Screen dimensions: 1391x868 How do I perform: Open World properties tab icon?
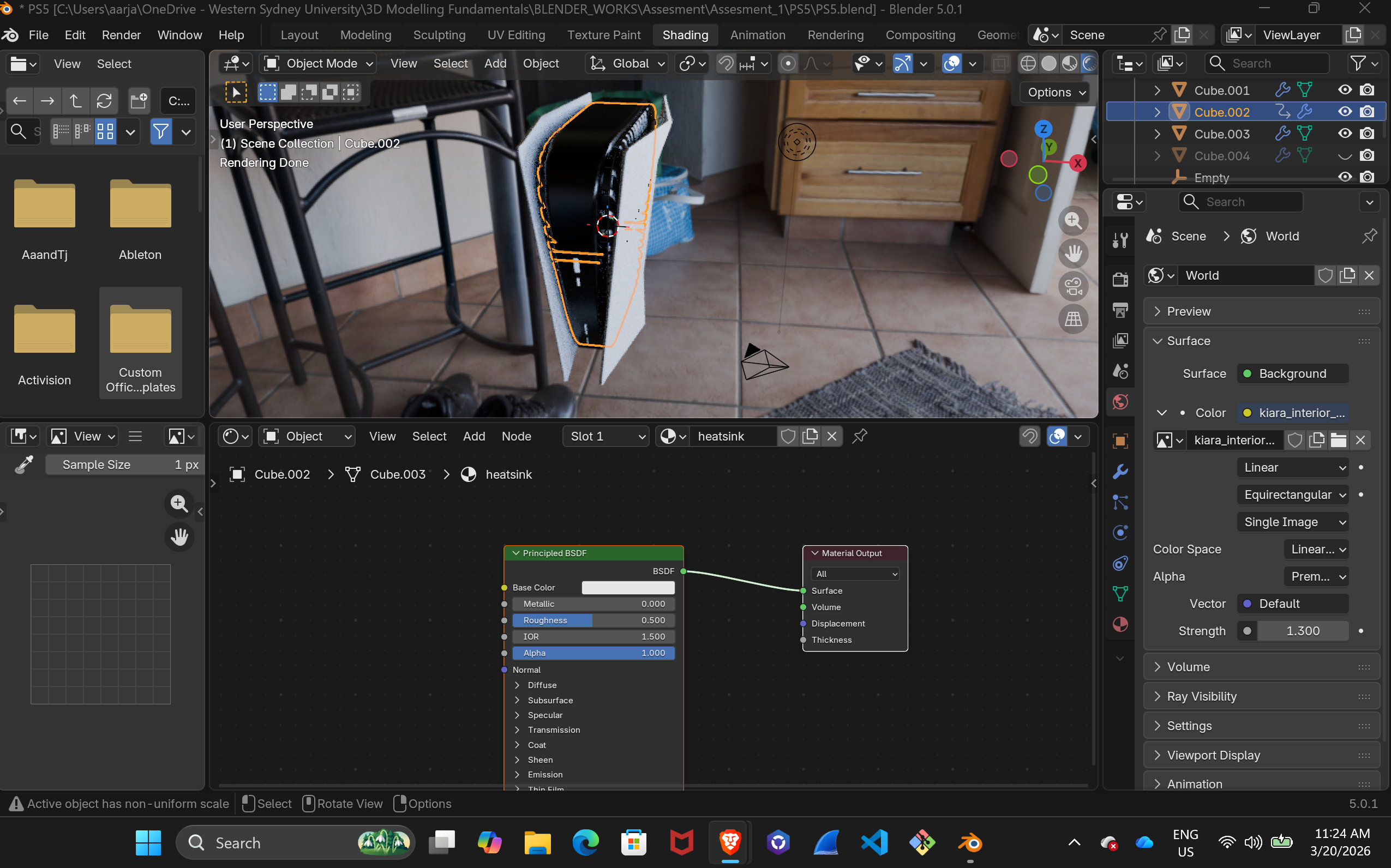click(1120, 402)
